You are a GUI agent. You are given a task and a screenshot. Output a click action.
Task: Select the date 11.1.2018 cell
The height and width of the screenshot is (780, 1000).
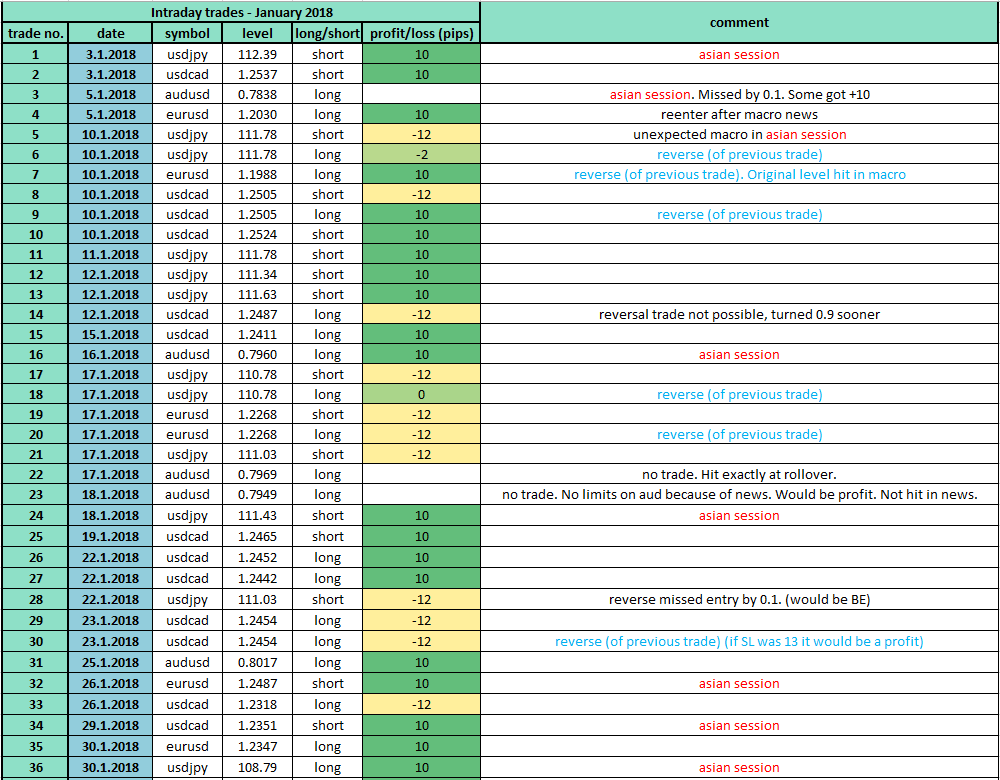coord(110,254)
